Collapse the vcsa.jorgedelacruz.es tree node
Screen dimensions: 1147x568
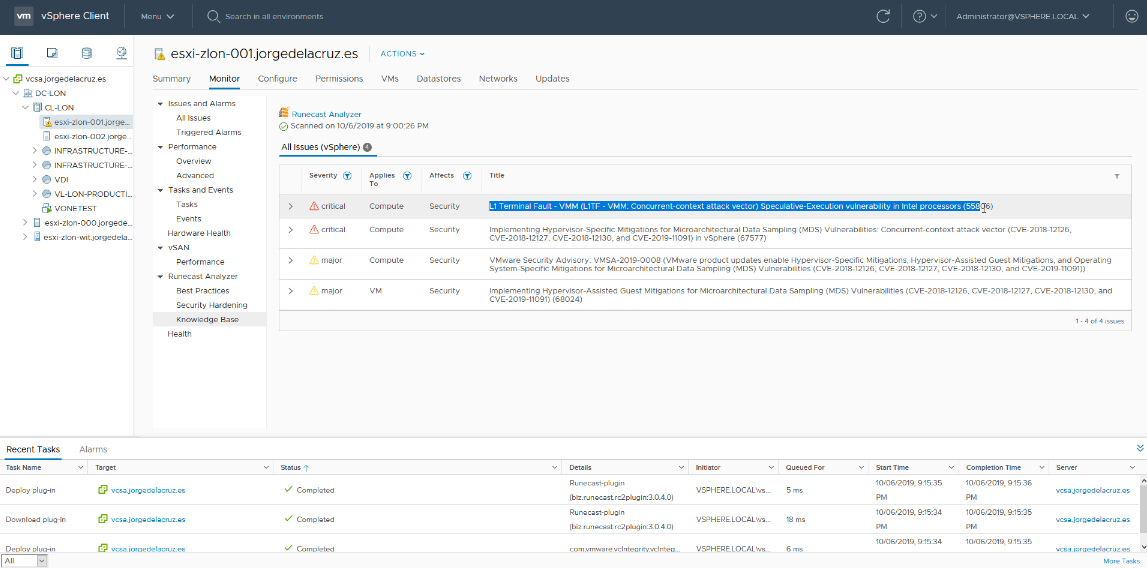pyautogui.click(x=7, y=79)
